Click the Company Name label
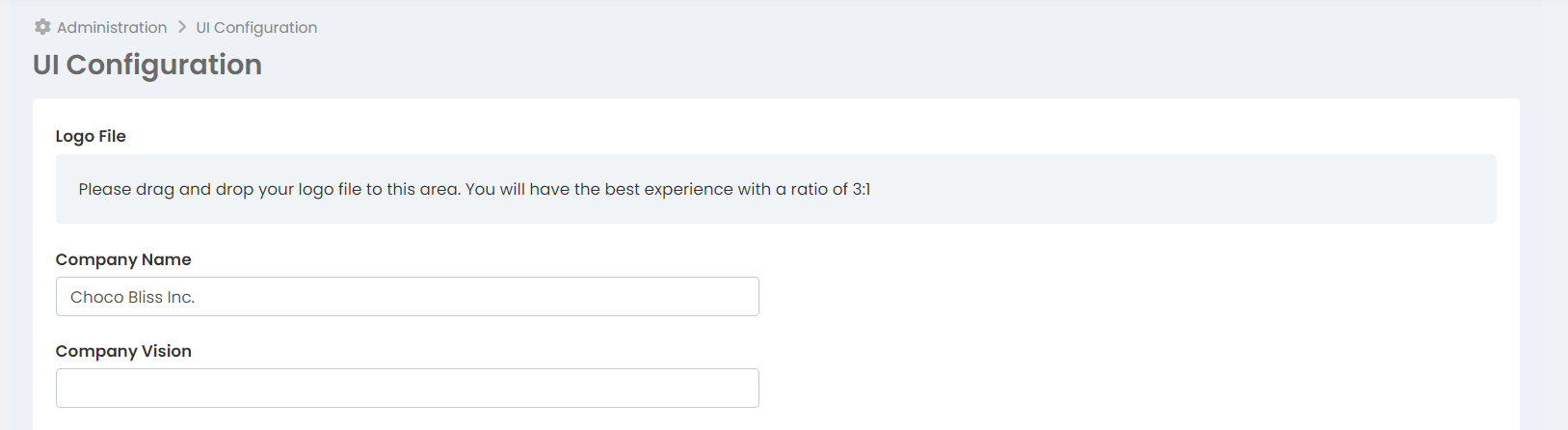This screenshot has height=430, width=1568. 123,259
